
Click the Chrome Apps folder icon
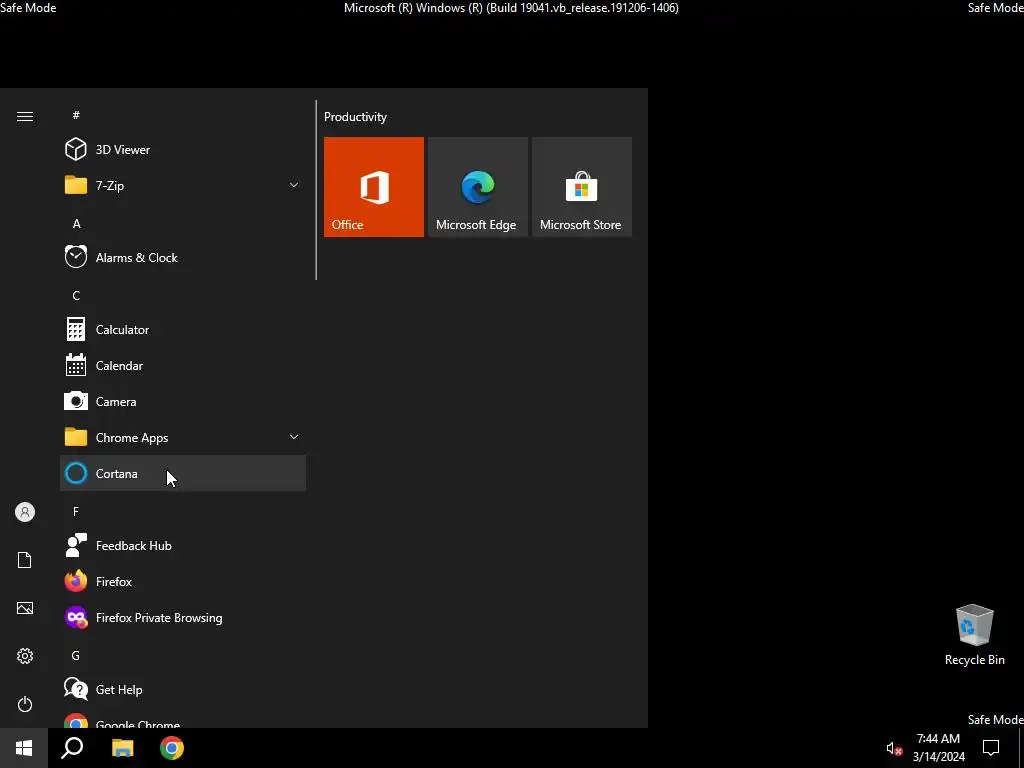point(76,437)
